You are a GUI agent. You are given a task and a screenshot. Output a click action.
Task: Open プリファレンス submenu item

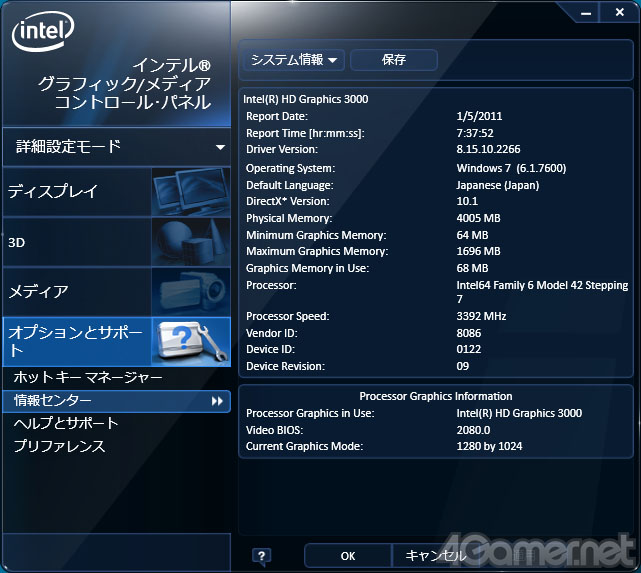pos(59,446)
